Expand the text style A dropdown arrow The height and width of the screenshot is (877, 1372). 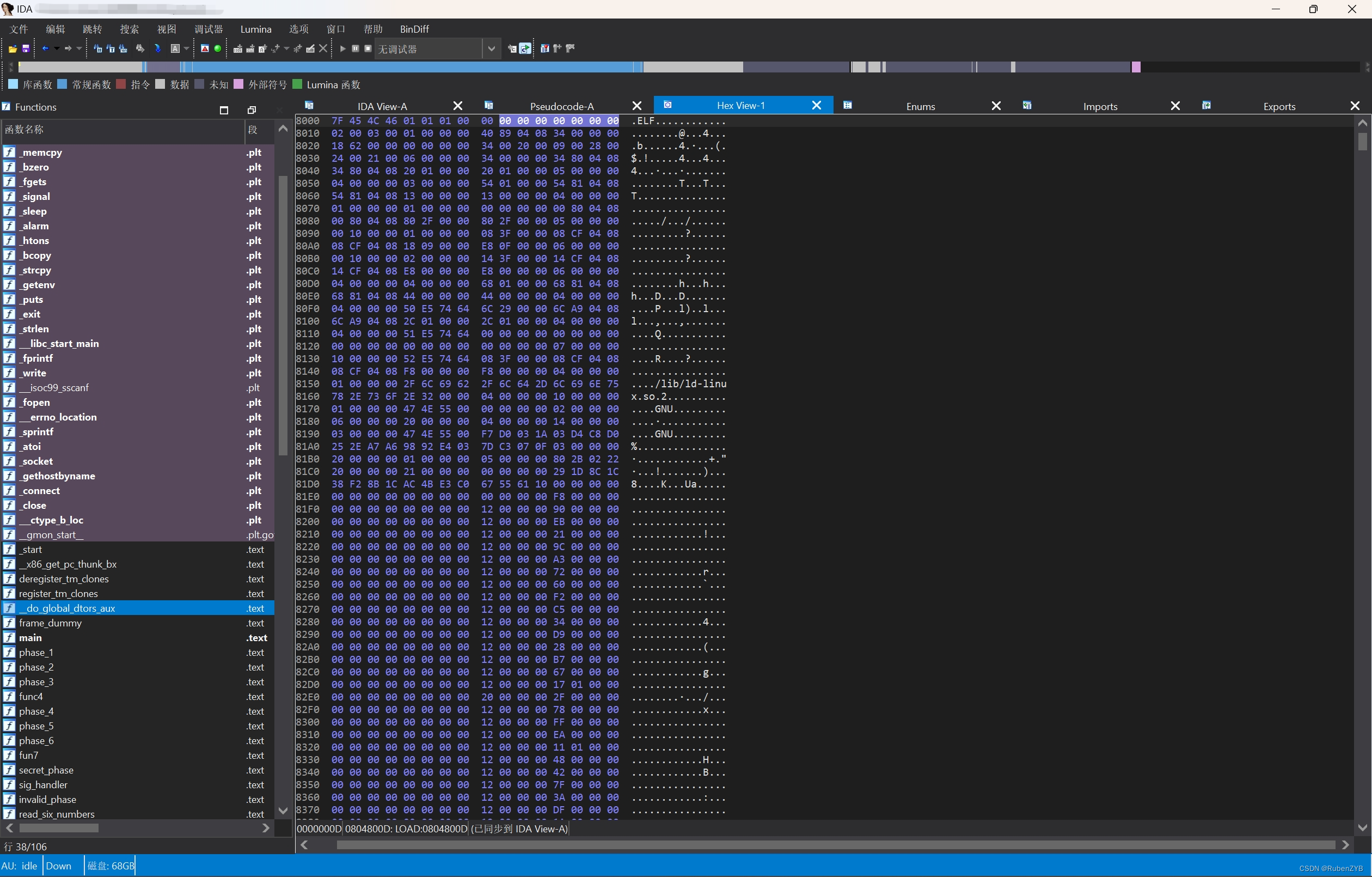(186, 49)
